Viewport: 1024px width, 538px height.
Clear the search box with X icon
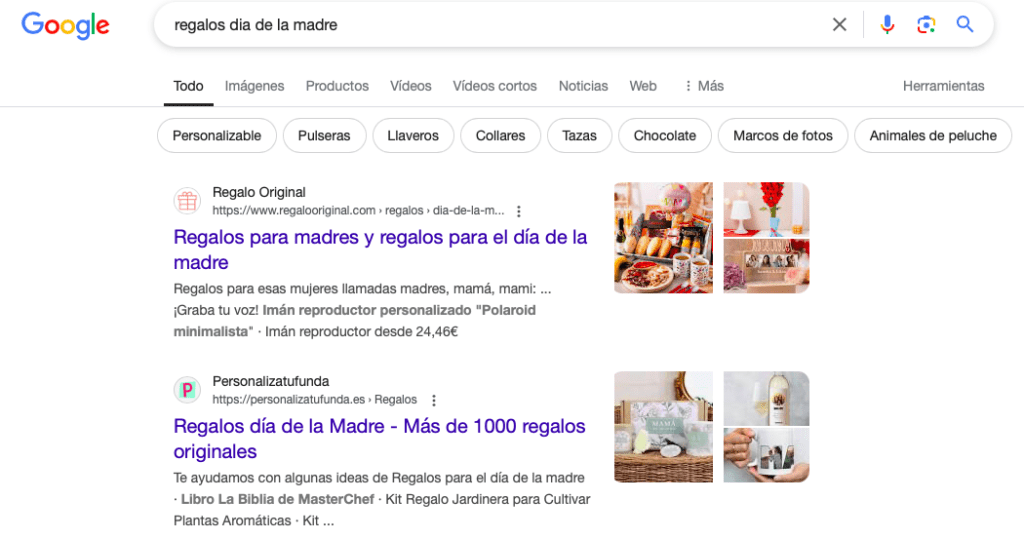(839, 25)
